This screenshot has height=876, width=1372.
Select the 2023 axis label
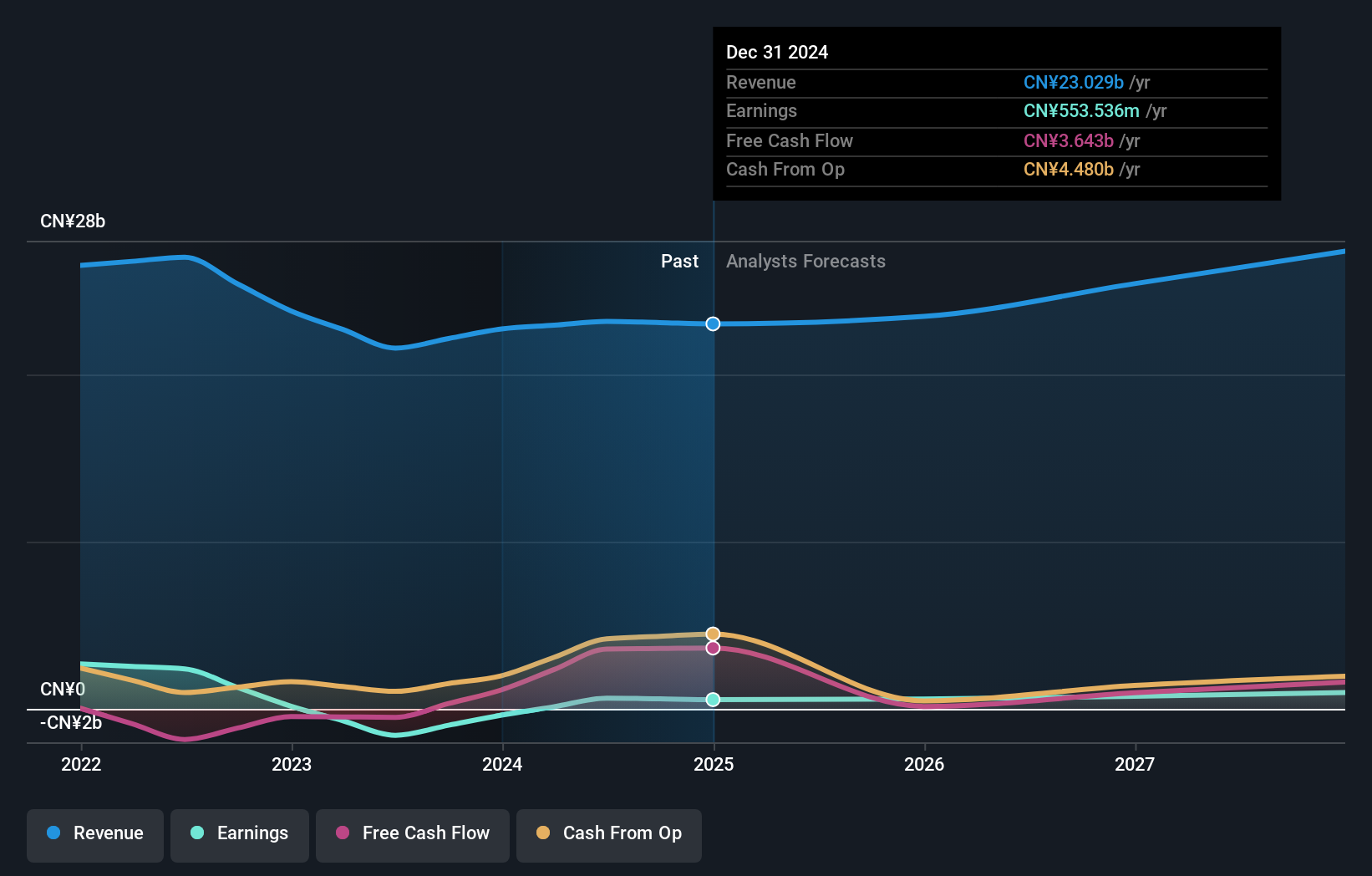tap(292, 764)
